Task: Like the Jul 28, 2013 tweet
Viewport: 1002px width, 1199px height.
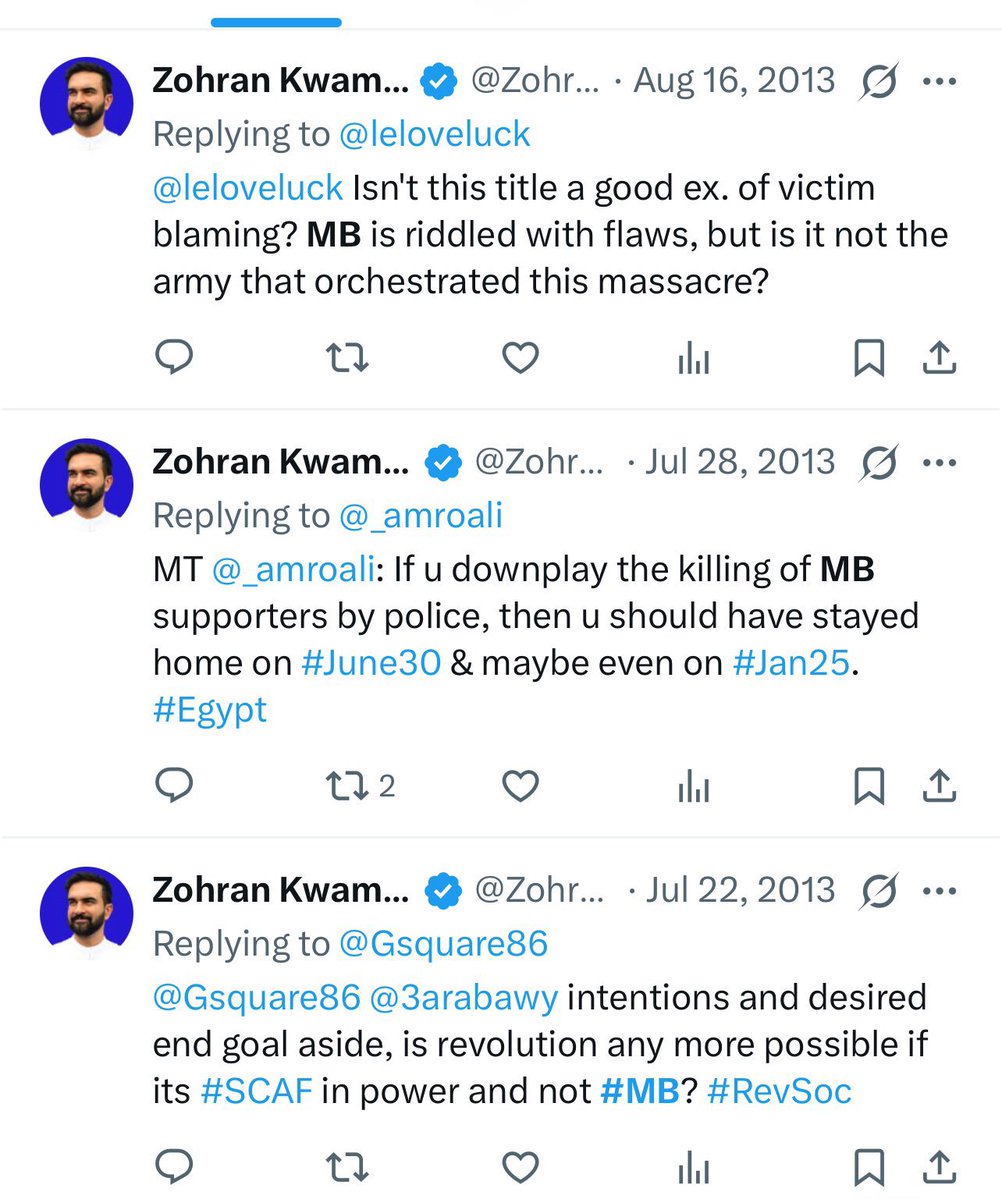Action: [x=520, y=786]
